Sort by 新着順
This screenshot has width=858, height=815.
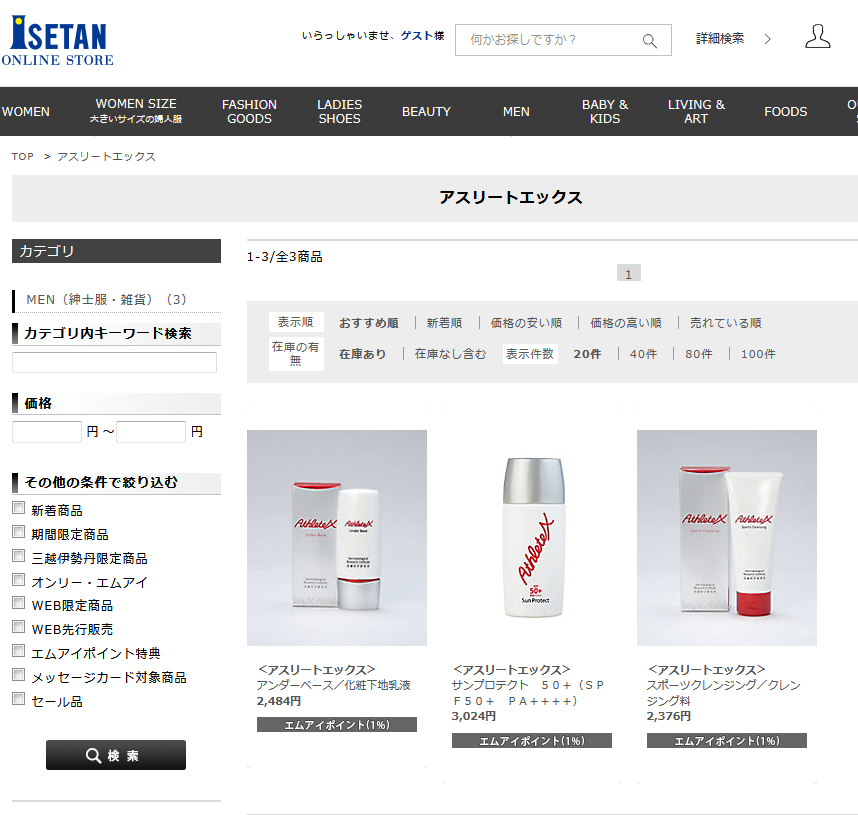point(444,323)
